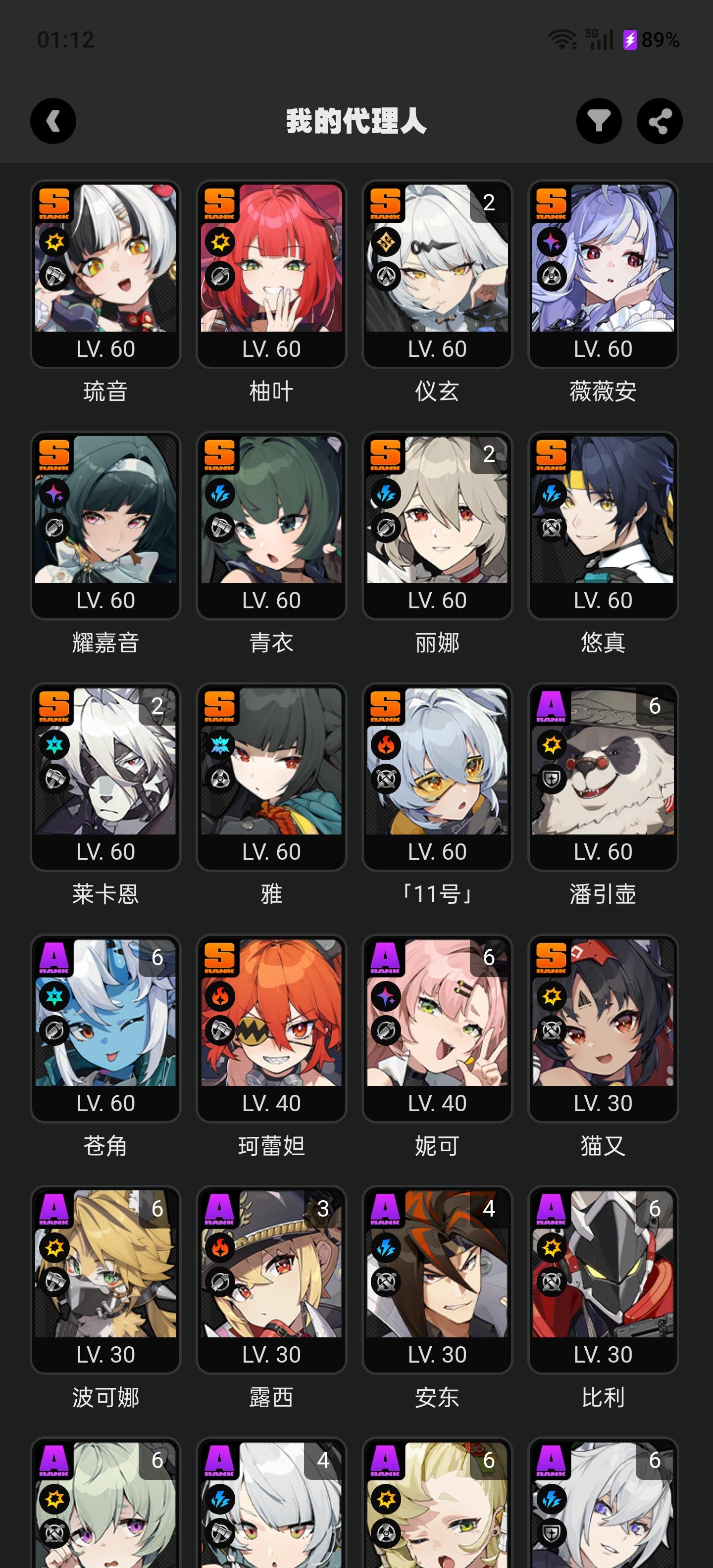Click the defense shield icon on 潘引壶
713x1568 pixels.
(x=552, y=779)
